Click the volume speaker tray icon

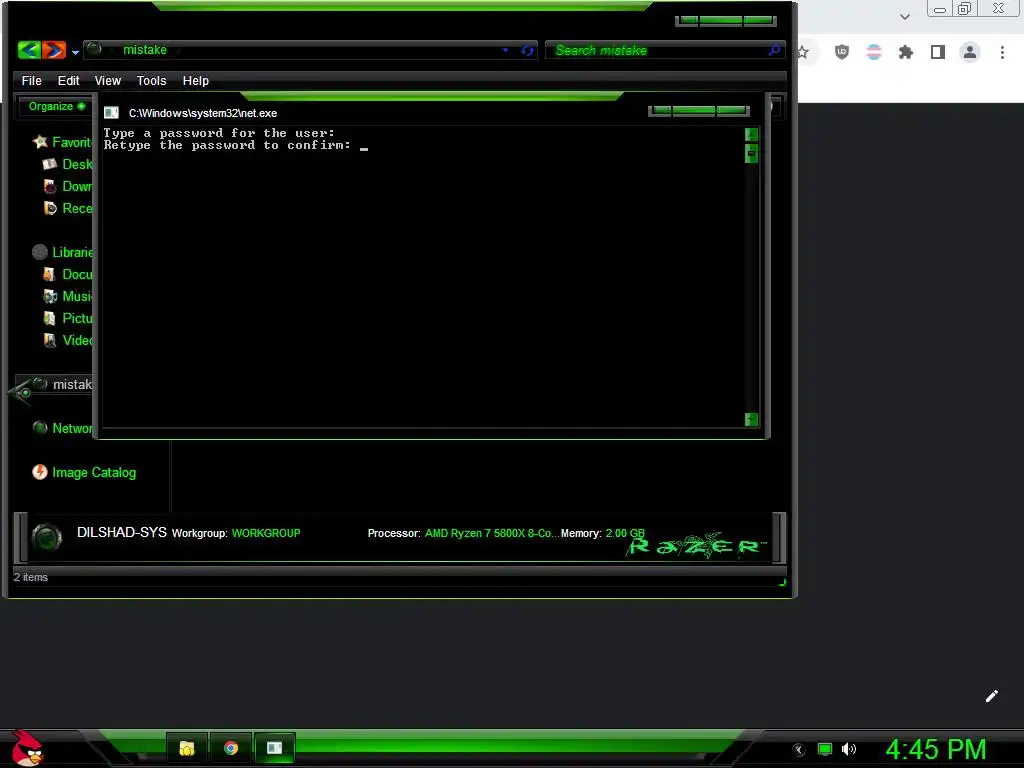[x=849, y=749]
